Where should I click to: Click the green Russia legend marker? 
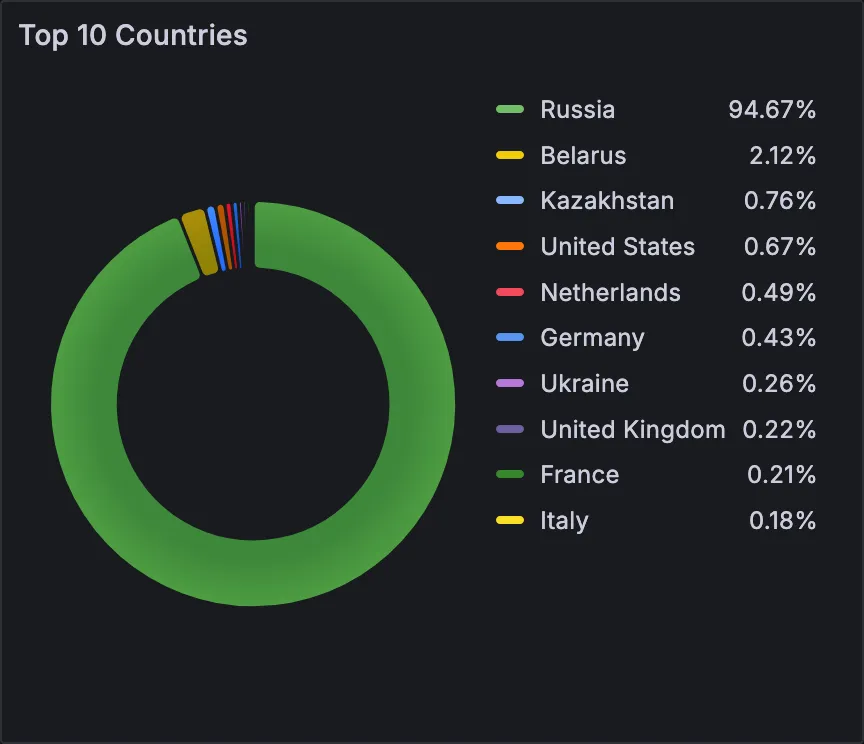[512, 109]
